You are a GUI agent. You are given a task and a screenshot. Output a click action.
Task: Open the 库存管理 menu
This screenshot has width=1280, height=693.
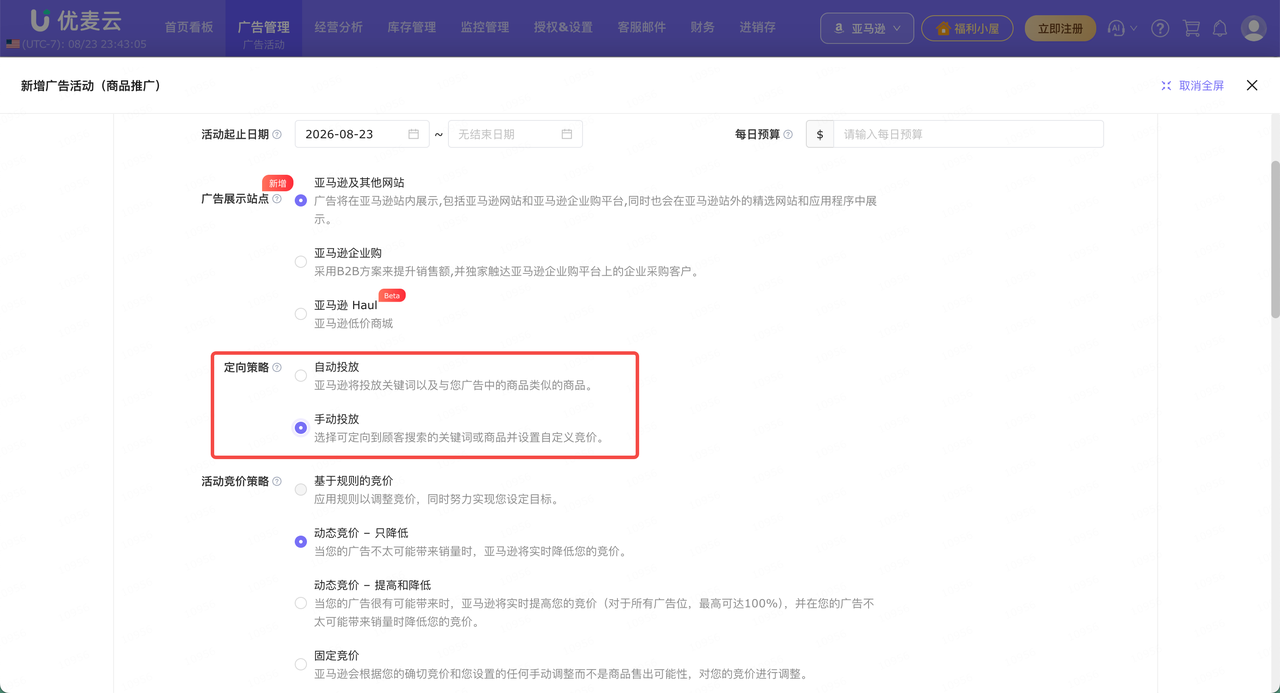[x=412, y=27]
